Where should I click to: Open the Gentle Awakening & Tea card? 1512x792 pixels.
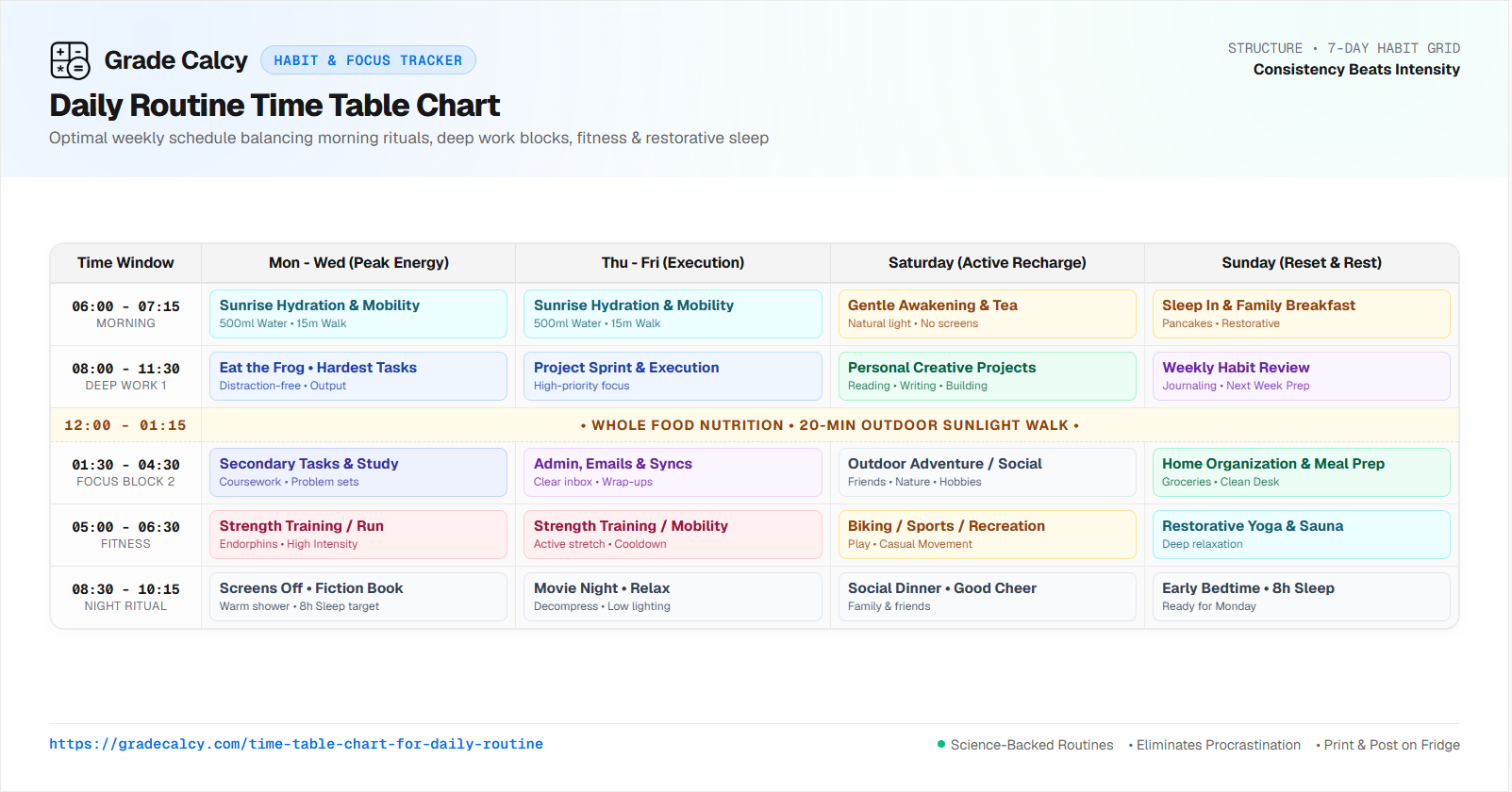tap(988, 314)
